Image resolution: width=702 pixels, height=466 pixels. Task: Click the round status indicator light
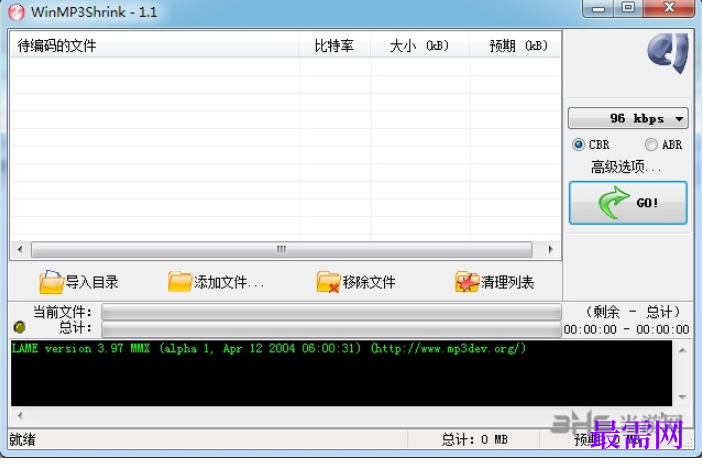click(19, 327)
